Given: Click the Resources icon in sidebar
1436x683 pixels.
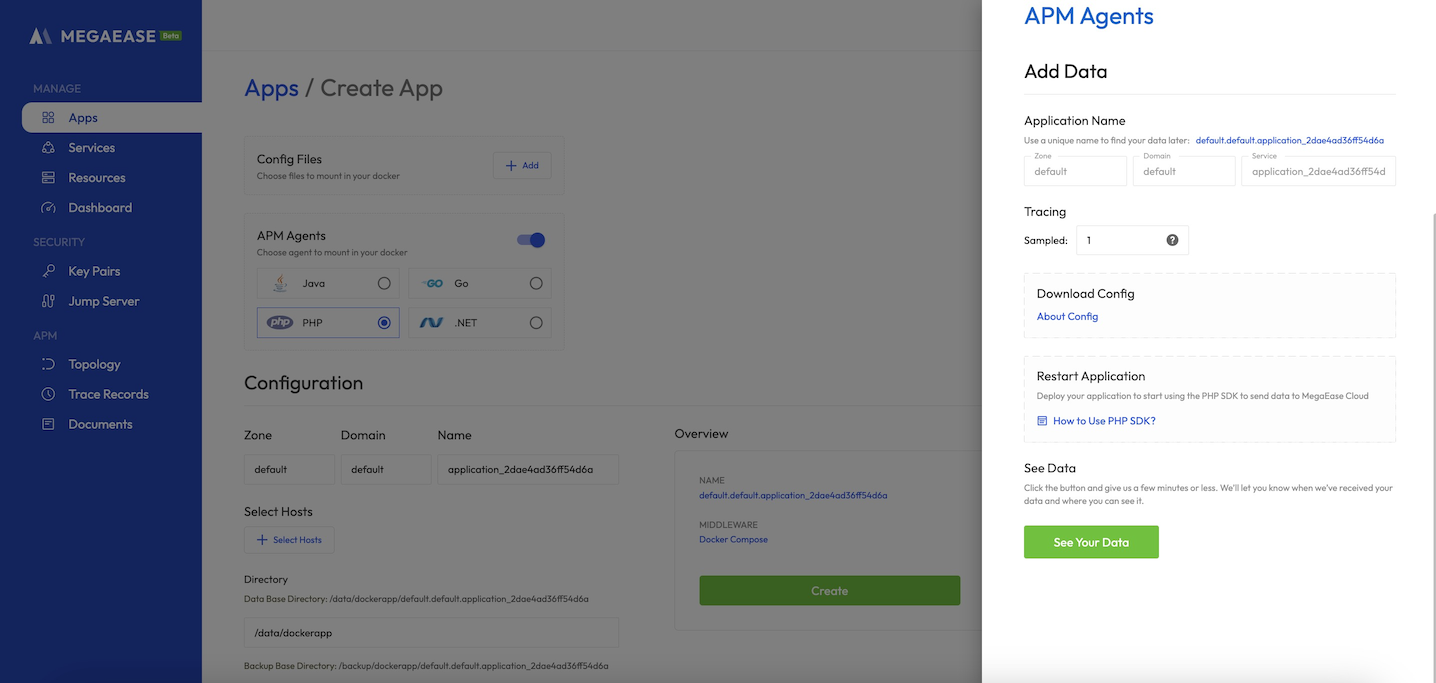Looking at the screenshot, I should point(48,178).
